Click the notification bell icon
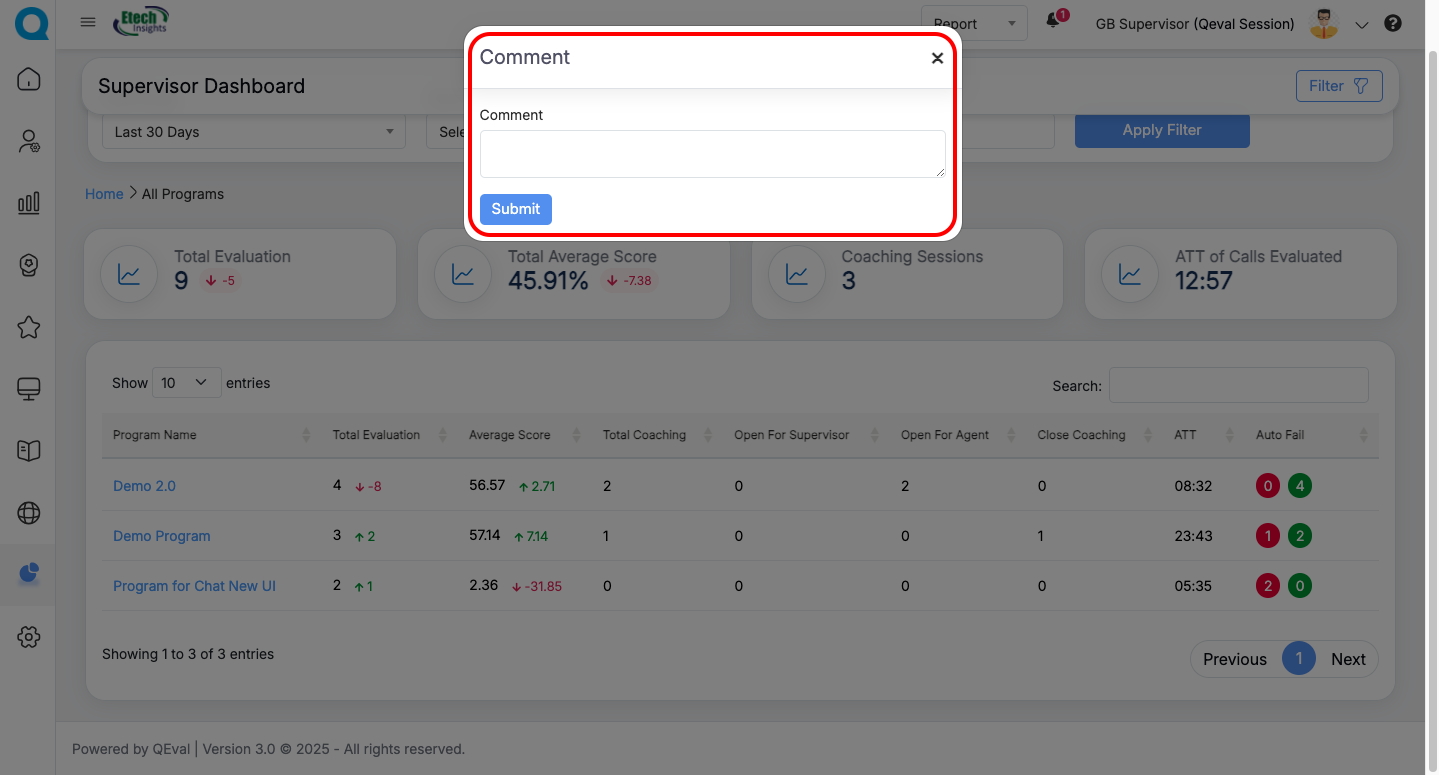The width and height of the screenshot is (1439, 775). [x=1053, y=22]
